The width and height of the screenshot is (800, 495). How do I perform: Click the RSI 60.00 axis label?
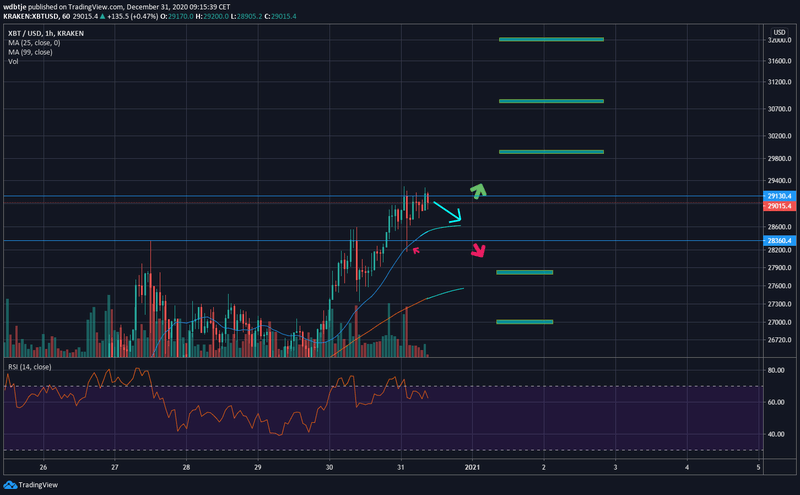point(776,402)
